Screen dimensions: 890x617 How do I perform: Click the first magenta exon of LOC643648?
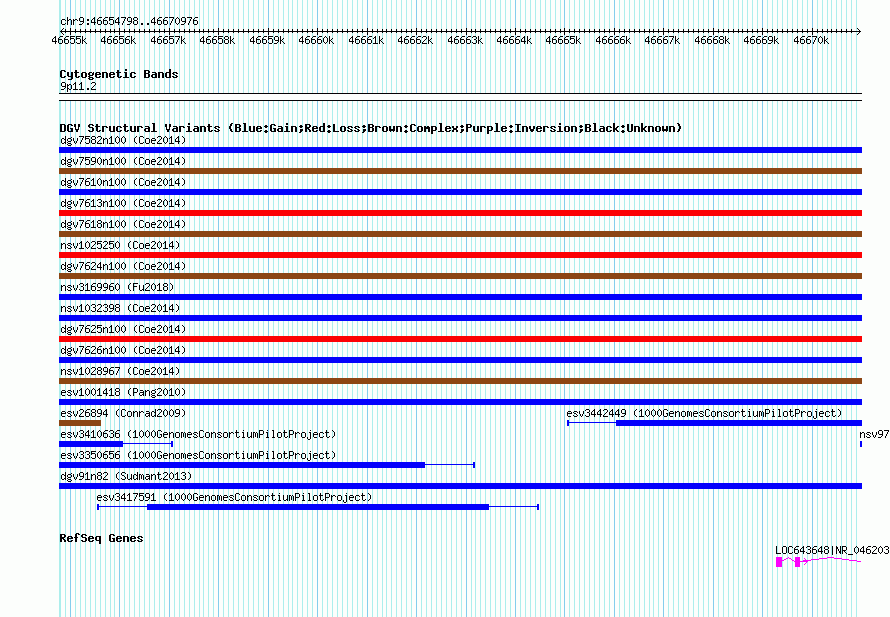pos(779,562)
